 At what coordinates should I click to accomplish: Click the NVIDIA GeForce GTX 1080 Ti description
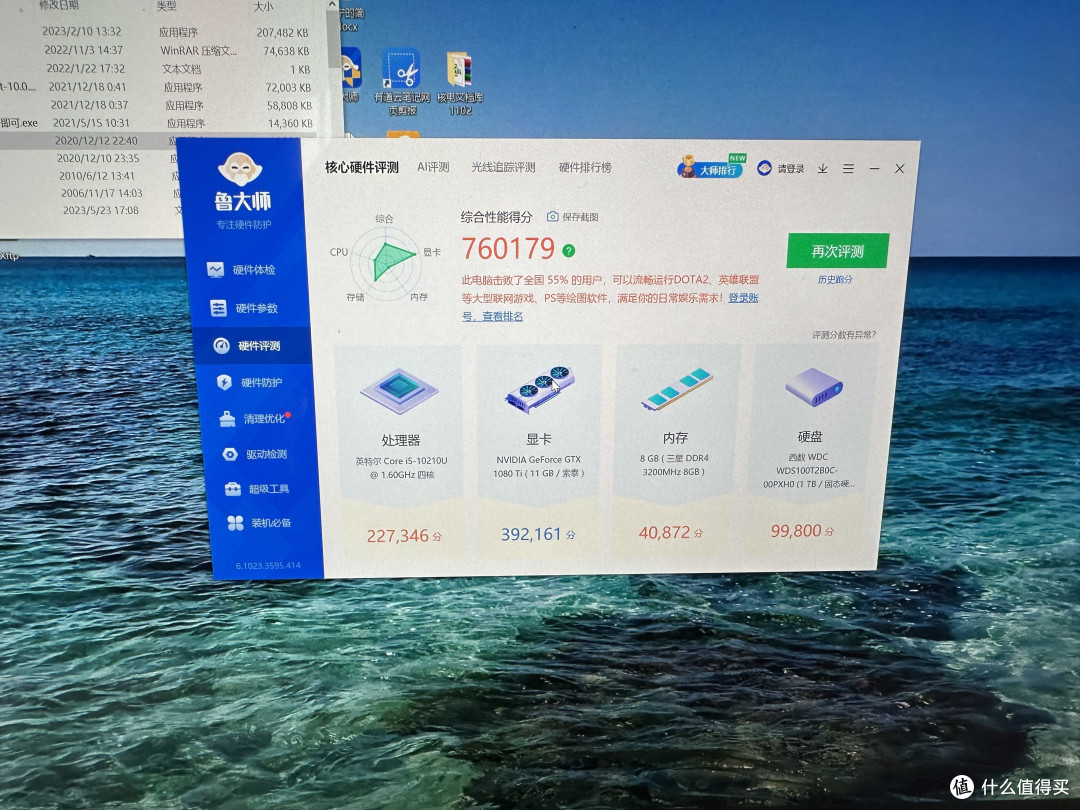[x=539, y=466]
